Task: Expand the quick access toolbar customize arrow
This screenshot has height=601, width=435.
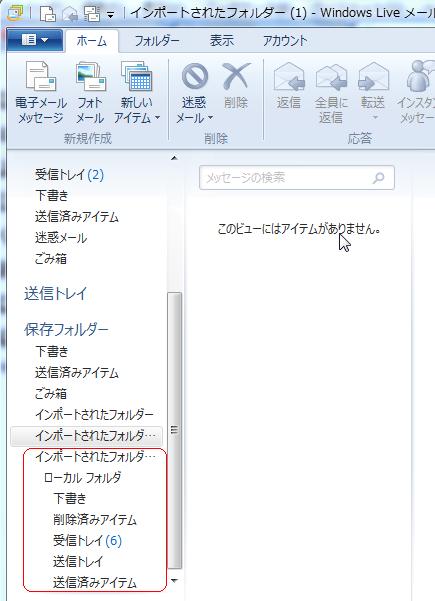Action: click(x=110, y=15)
